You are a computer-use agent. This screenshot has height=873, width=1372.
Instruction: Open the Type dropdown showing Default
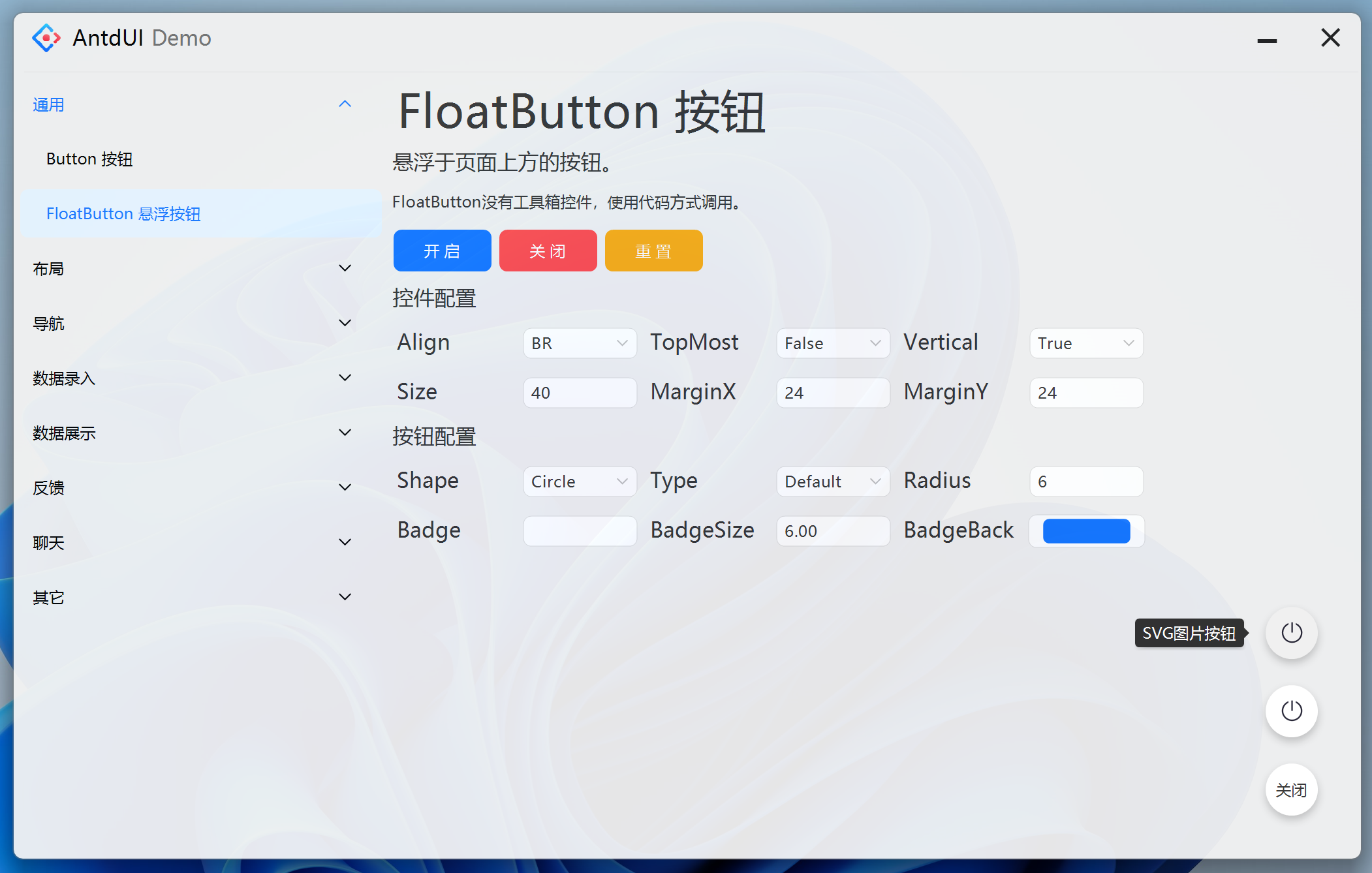pos(833,482)
